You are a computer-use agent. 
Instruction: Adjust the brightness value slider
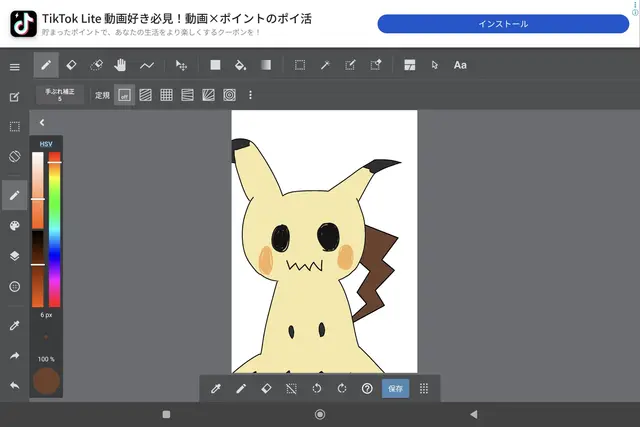38,268
